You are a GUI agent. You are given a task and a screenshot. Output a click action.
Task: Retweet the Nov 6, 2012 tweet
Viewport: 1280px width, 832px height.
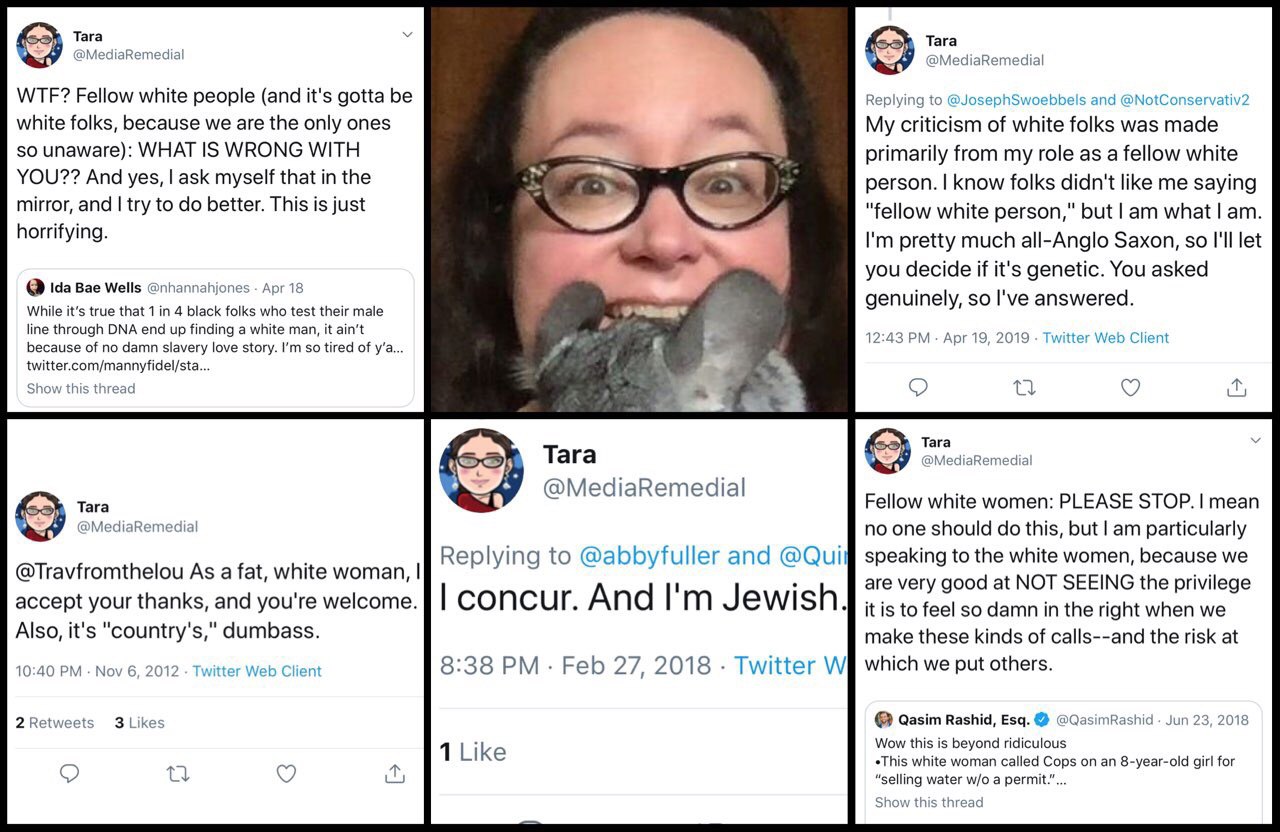pyautogui.click(x=178, y=773)
